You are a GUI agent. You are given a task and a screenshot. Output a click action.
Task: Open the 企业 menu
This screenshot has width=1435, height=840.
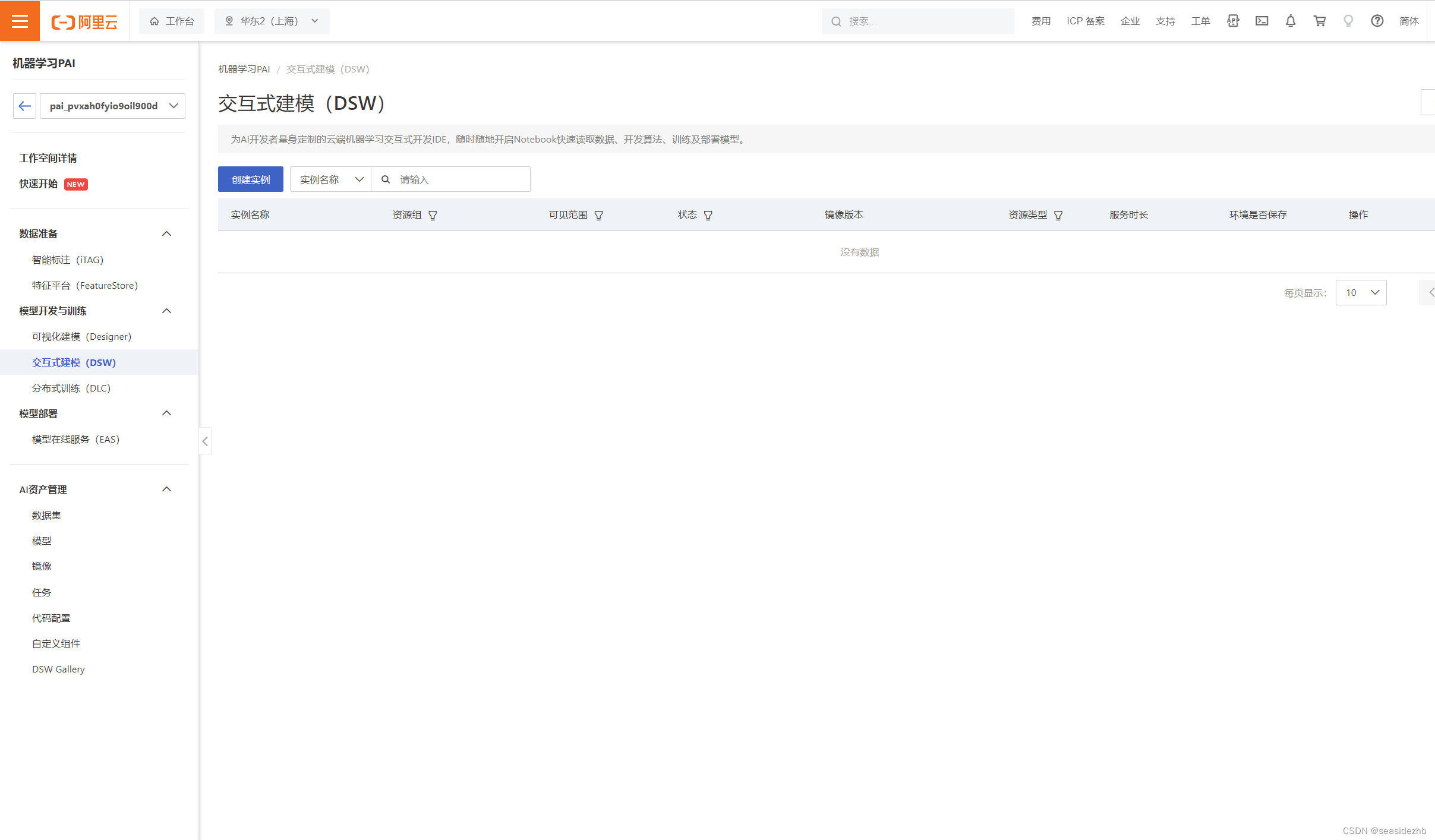tap(1130, 21)
